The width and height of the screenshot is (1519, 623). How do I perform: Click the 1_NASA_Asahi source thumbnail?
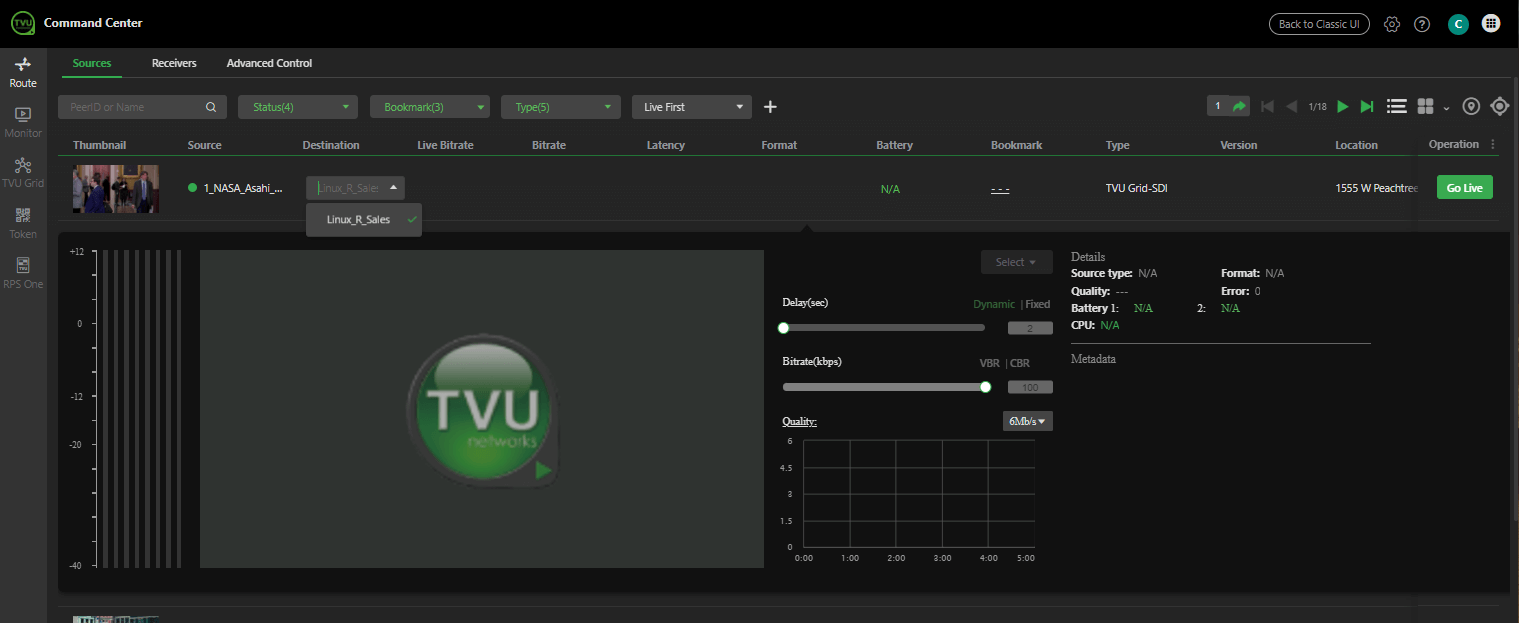pos(115,188)
